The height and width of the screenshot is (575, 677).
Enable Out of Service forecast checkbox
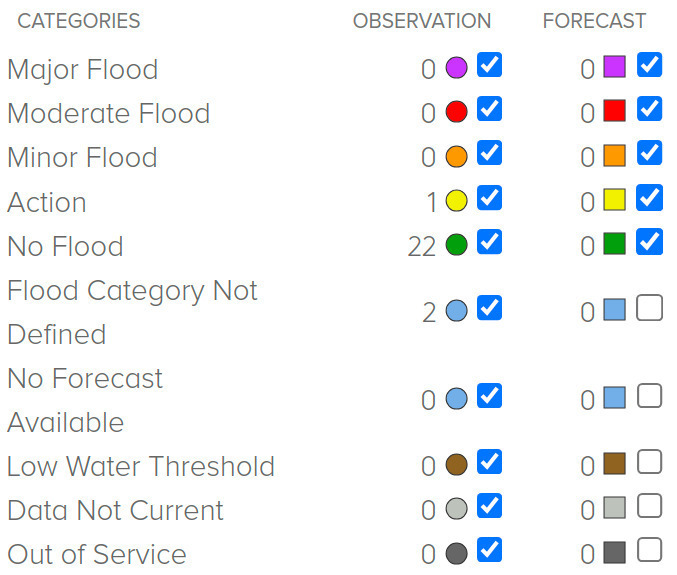pyautogui.click(x=649, y=550)
